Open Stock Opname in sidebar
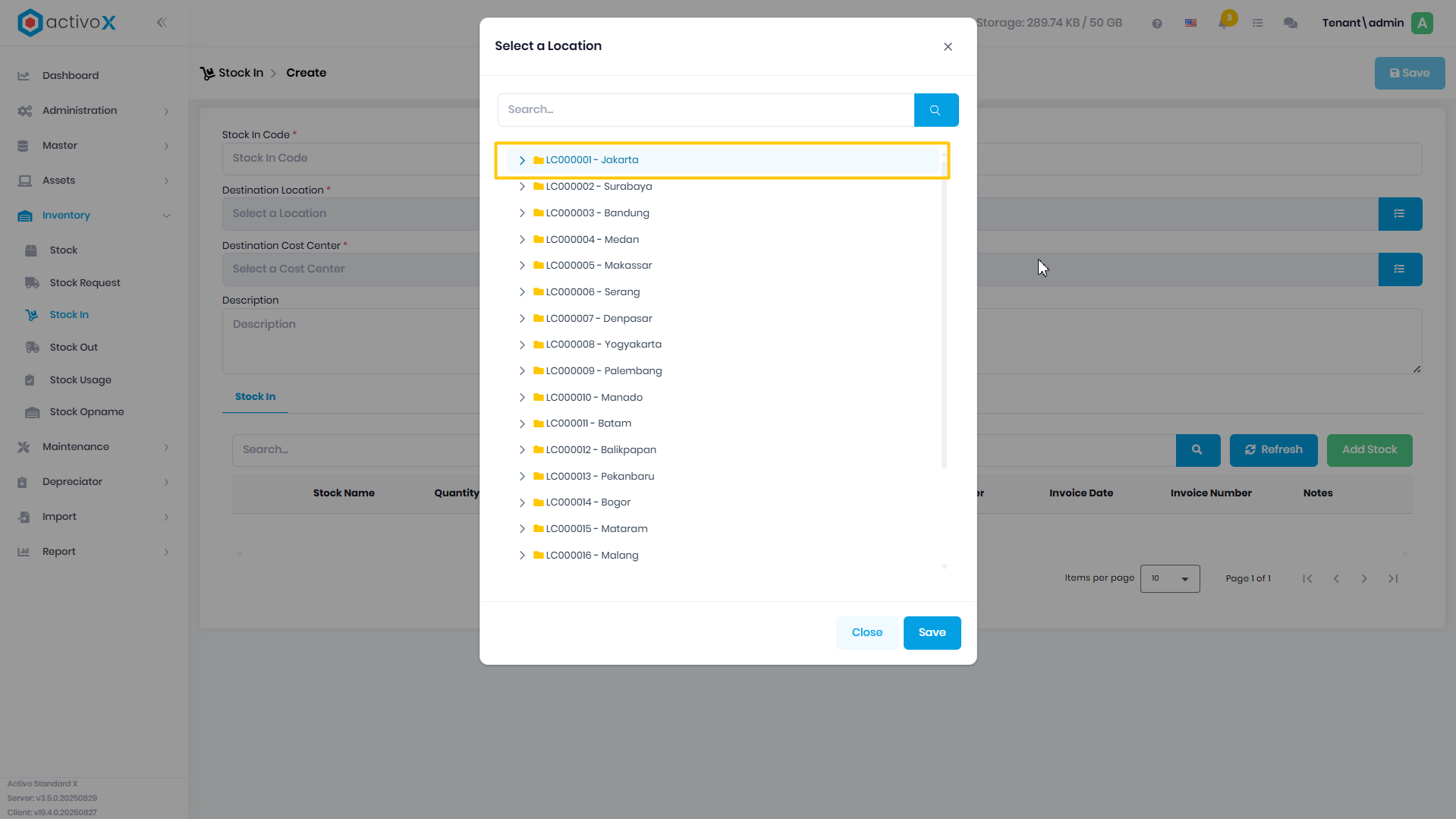Viewport: 1456px width, 819px height. coord(86,412)
